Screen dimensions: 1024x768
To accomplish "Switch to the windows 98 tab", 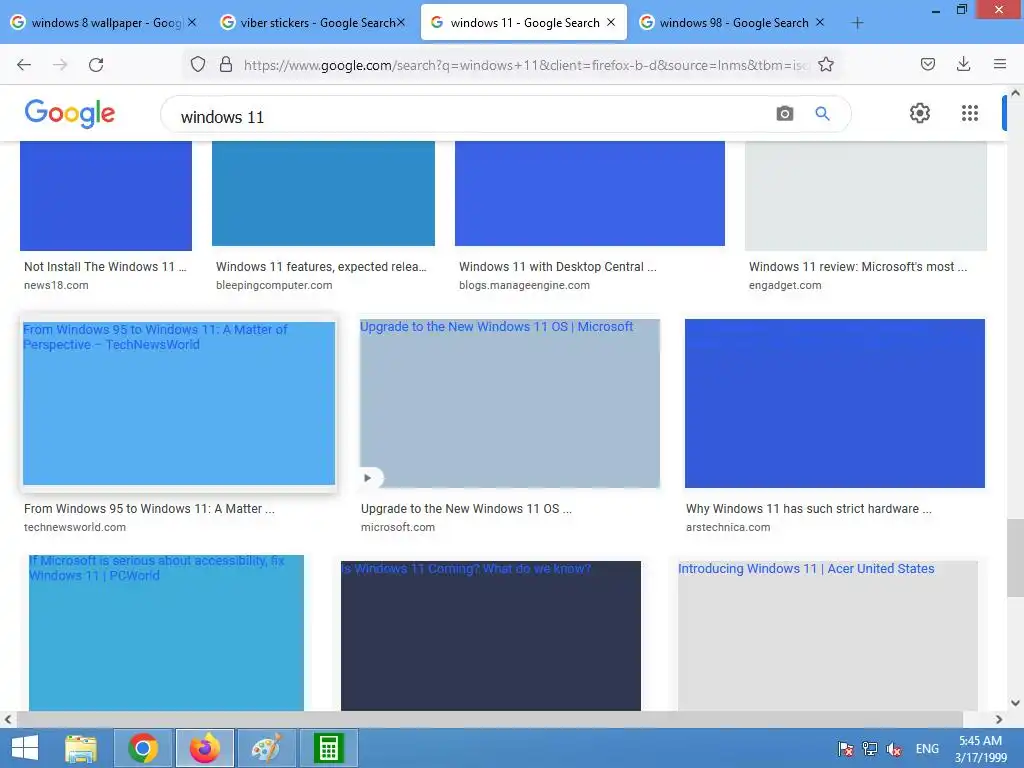I will (733, 23).
